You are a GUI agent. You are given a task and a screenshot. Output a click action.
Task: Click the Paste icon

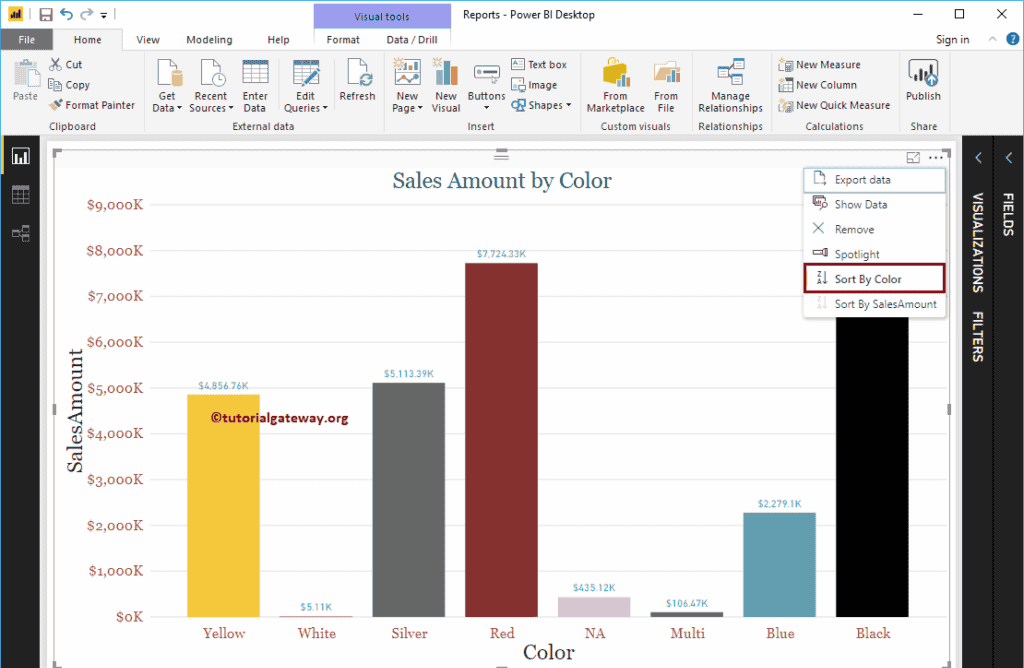pyautogui.click(x=25, y=73)
